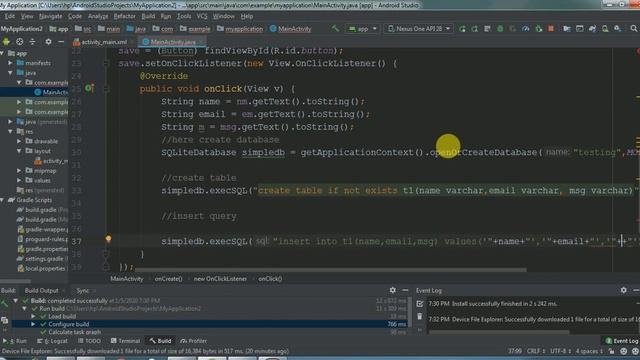Click the Profile app gauge icon
Viewport: 640px width, 360px height.
click(526, 29)
